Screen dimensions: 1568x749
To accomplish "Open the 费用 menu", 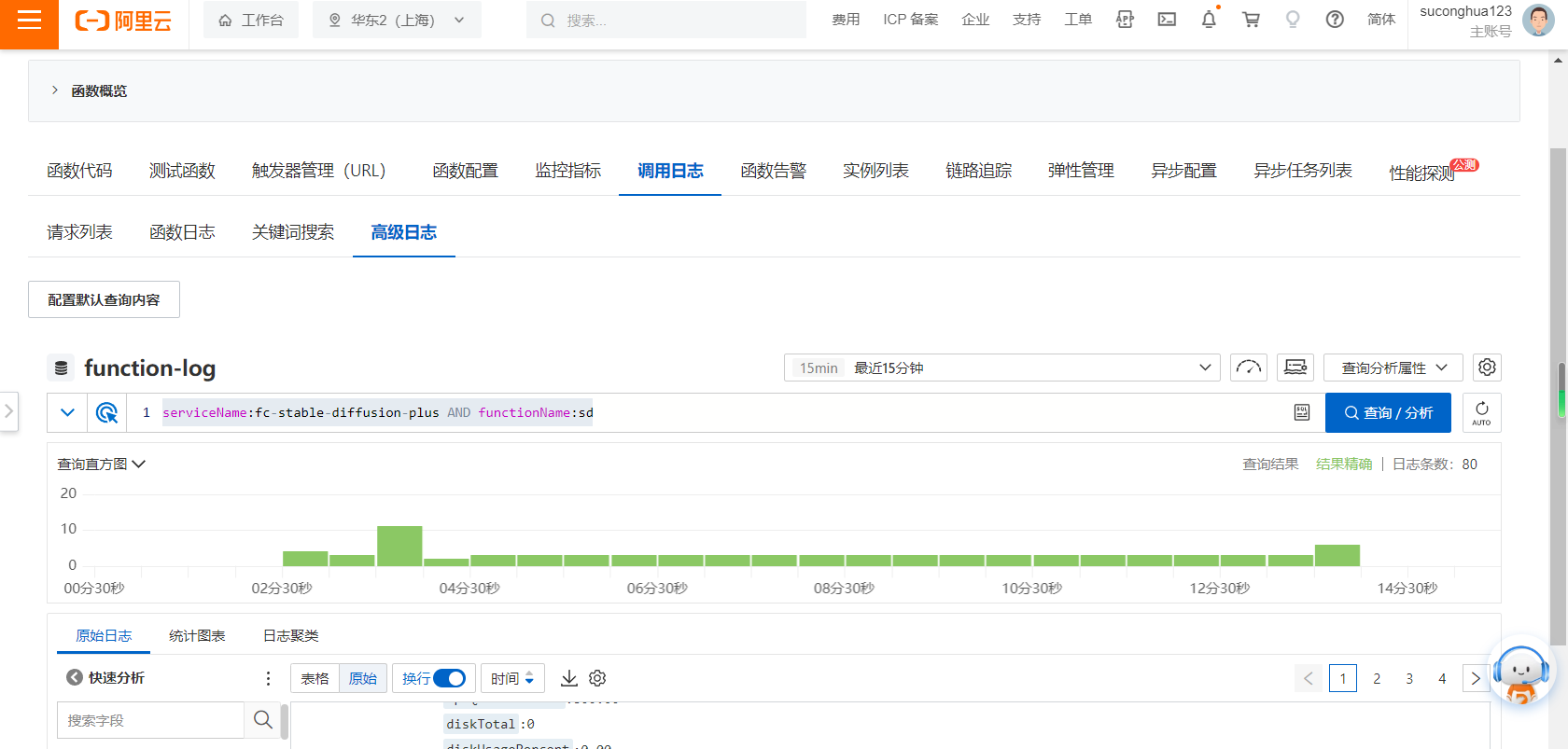I will pyautogui.click(x=846, y=20).
